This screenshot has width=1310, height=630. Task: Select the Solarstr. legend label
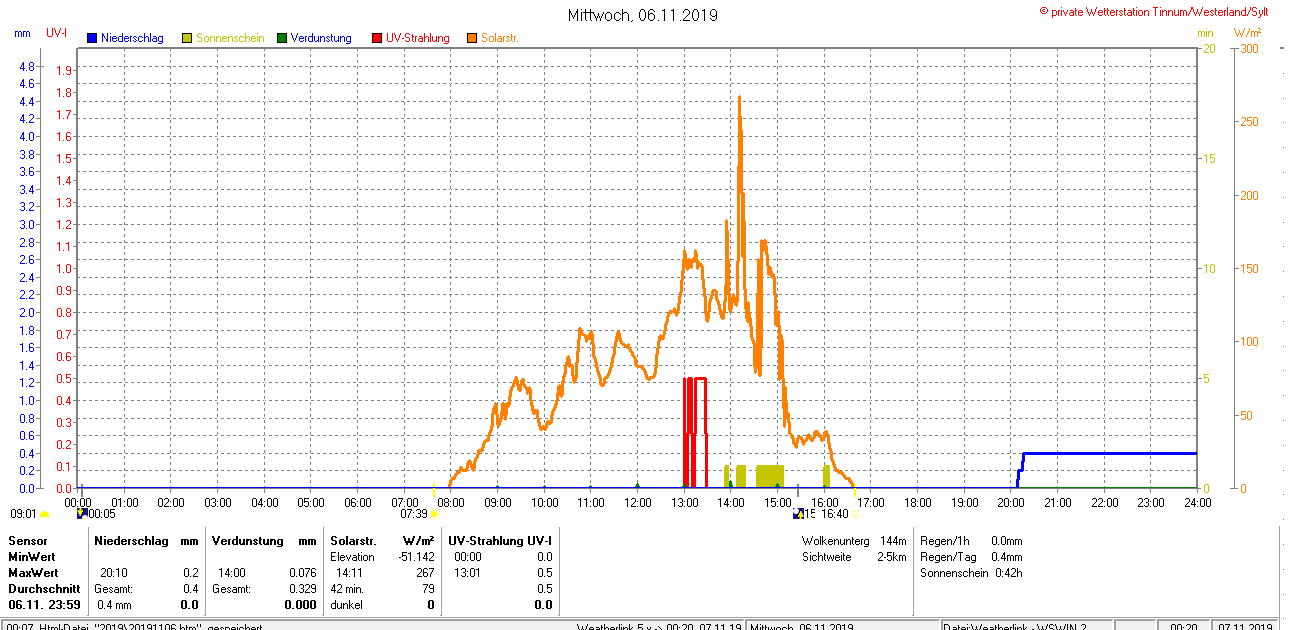click(x=500, y=38)
